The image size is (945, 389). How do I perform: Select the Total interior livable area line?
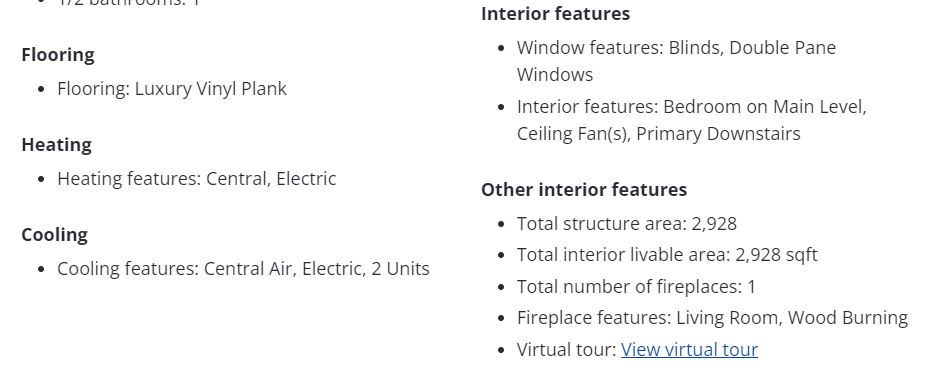point(667,255)
